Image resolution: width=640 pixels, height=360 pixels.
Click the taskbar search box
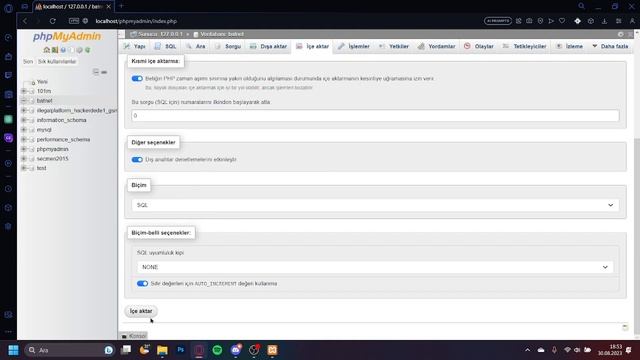pyautogui.click(x=69, y=350)
